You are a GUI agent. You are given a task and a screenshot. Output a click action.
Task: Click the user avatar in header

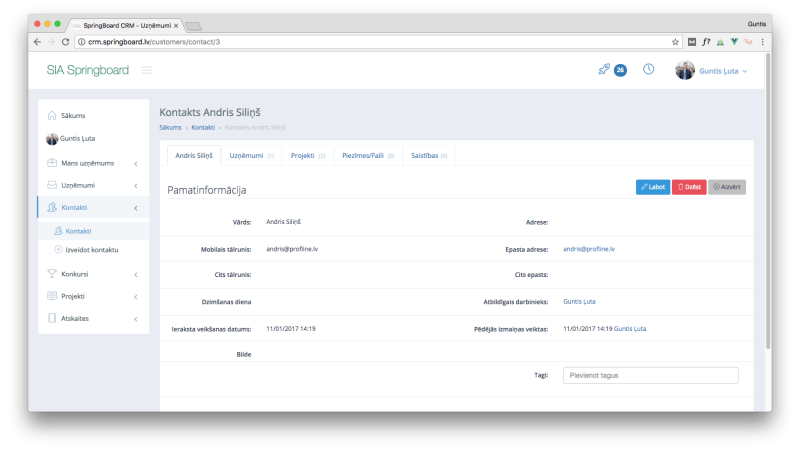tap(685, 70)
